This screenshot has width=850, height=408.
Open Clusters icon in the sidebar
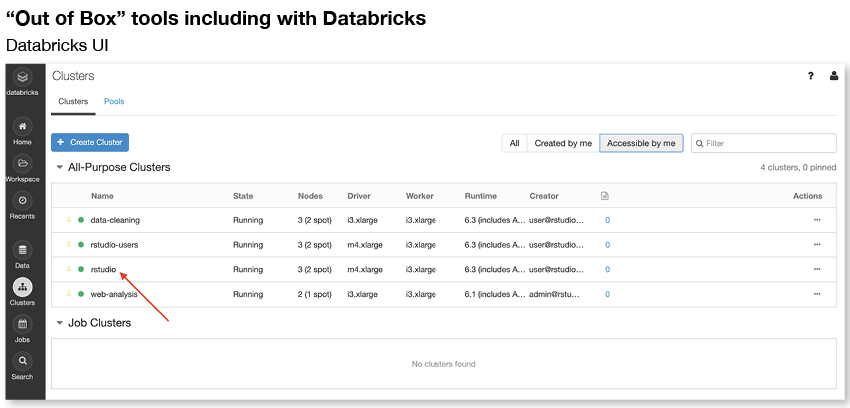22,287
